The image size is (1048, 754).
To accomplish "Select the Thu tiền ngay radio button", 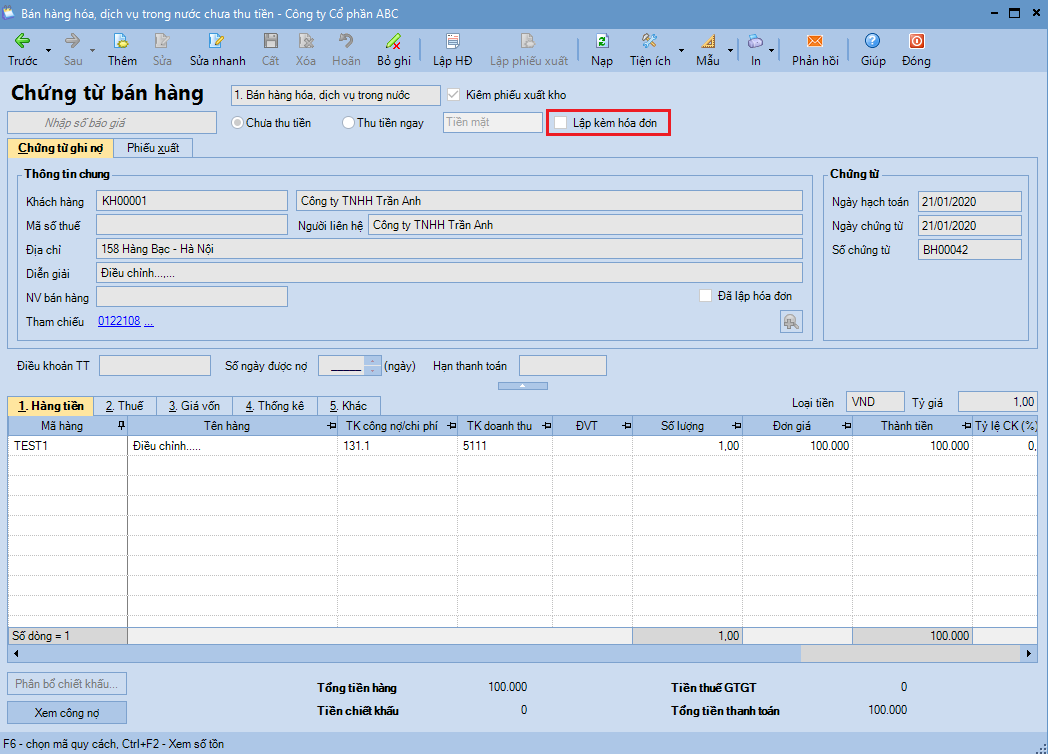I will 348,123.
